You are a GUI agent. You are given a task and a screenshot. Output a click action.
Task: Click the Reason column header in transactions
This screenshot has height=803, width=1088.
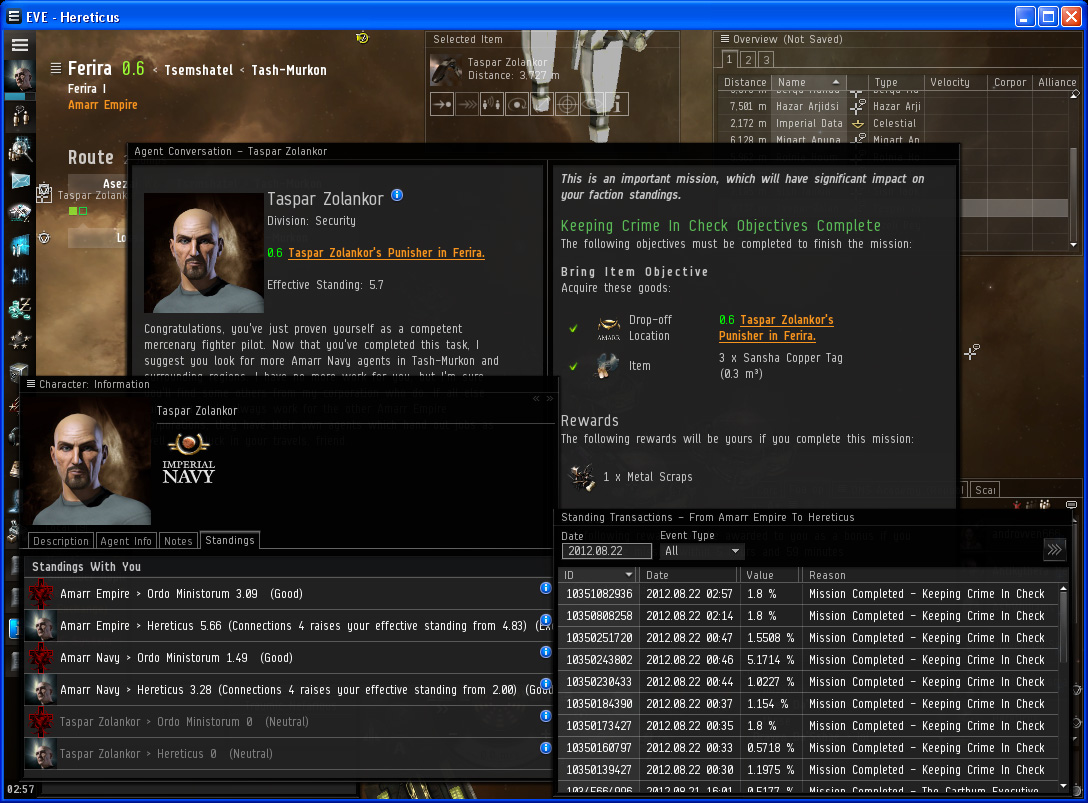click(930, 575)
